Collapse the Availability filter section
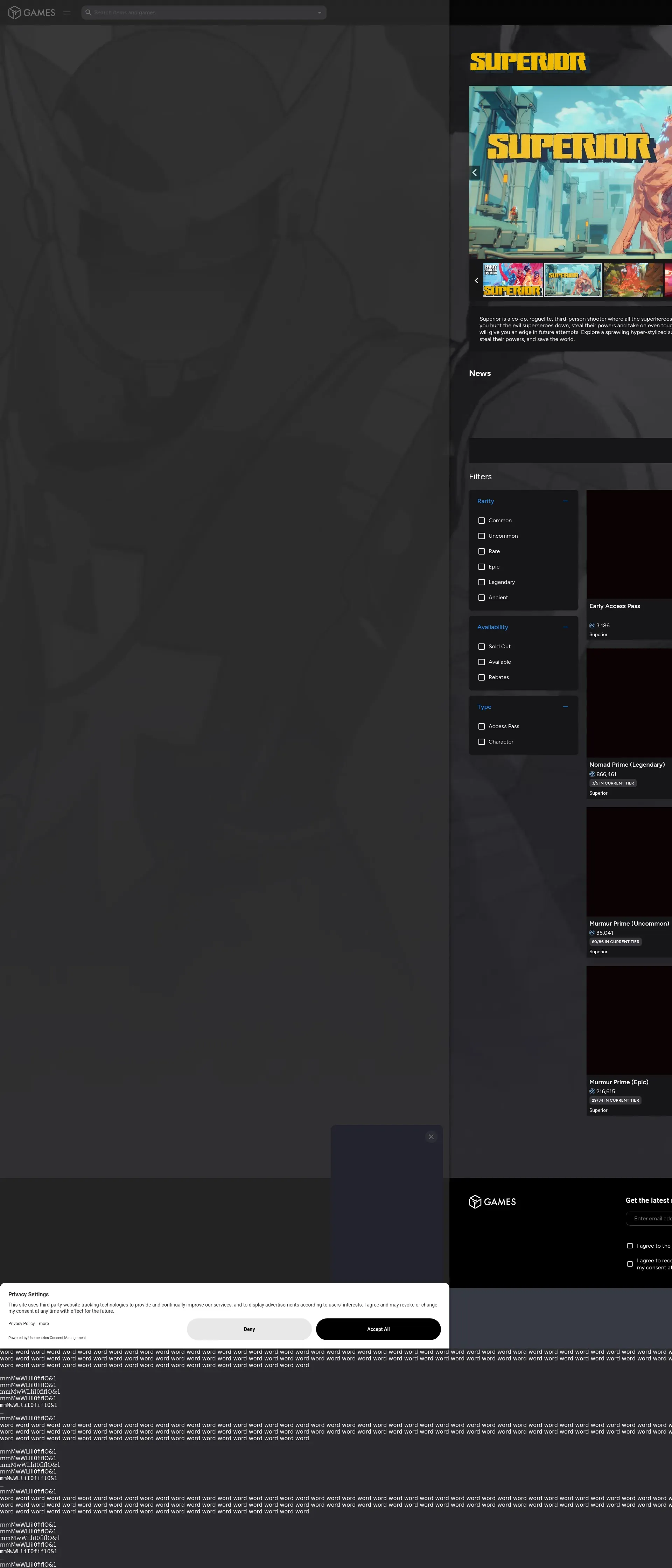This screenshot has height=1568, width=672. pyautogui.click(x=566, y=627)
